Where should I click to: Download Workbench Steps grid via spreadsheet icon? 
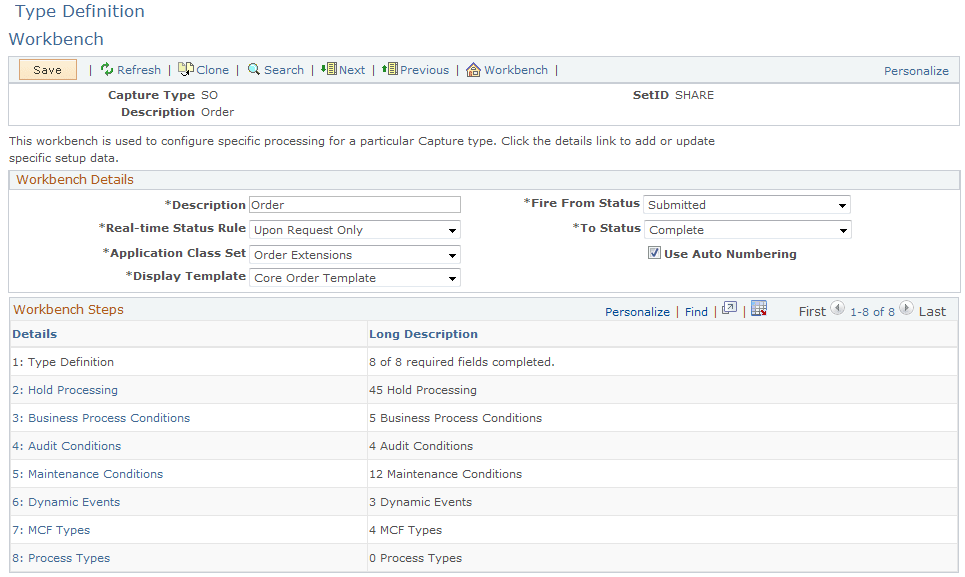[759, 310]
